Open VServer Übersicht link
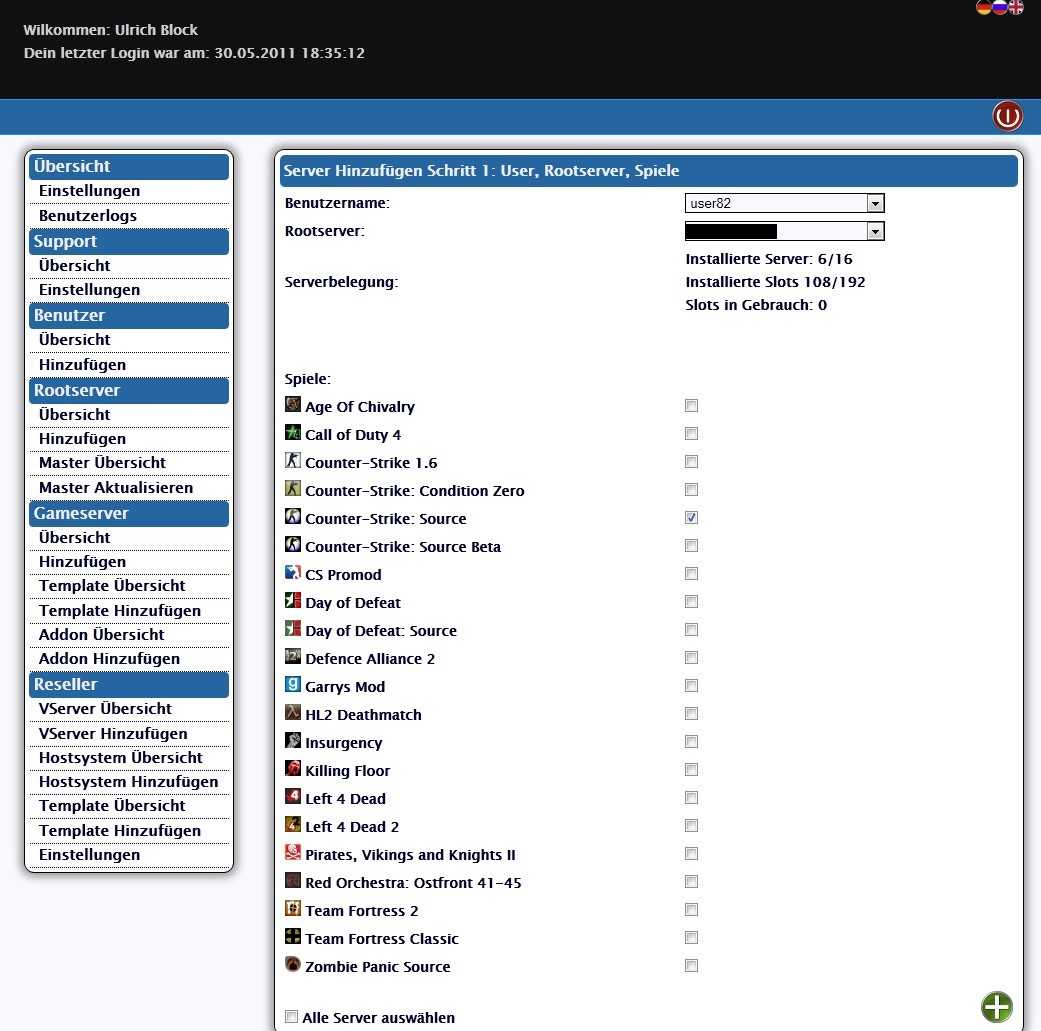Image resolution: width=1041 pixels, height=1031 pixels. 106,709
